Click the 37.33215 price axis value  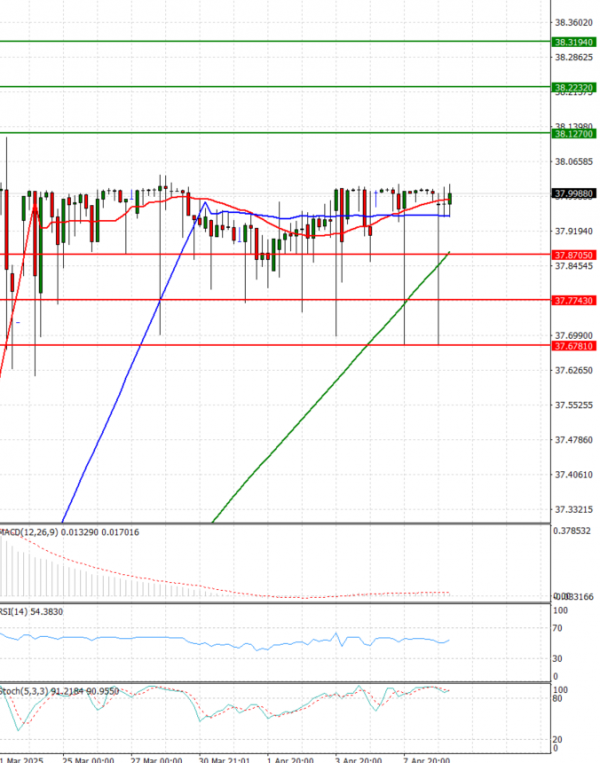coord(574,509)
